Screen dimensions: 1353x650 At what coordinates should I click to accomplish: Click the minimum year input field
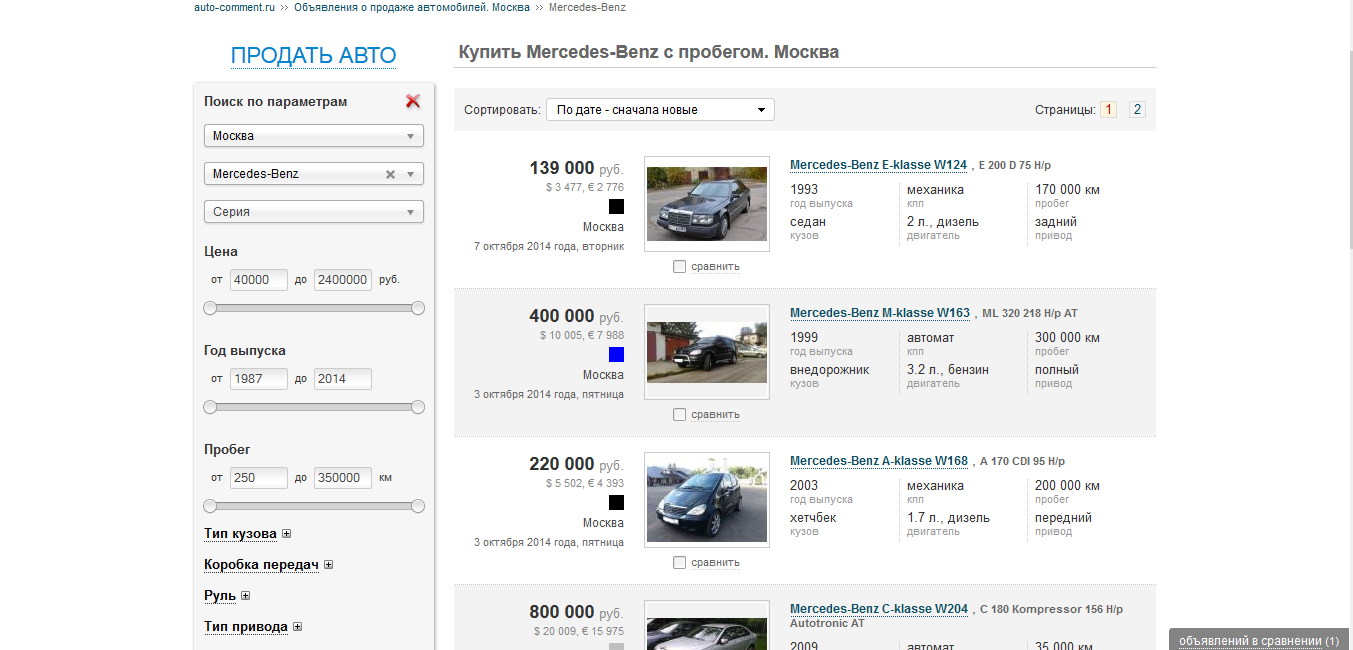258,379
